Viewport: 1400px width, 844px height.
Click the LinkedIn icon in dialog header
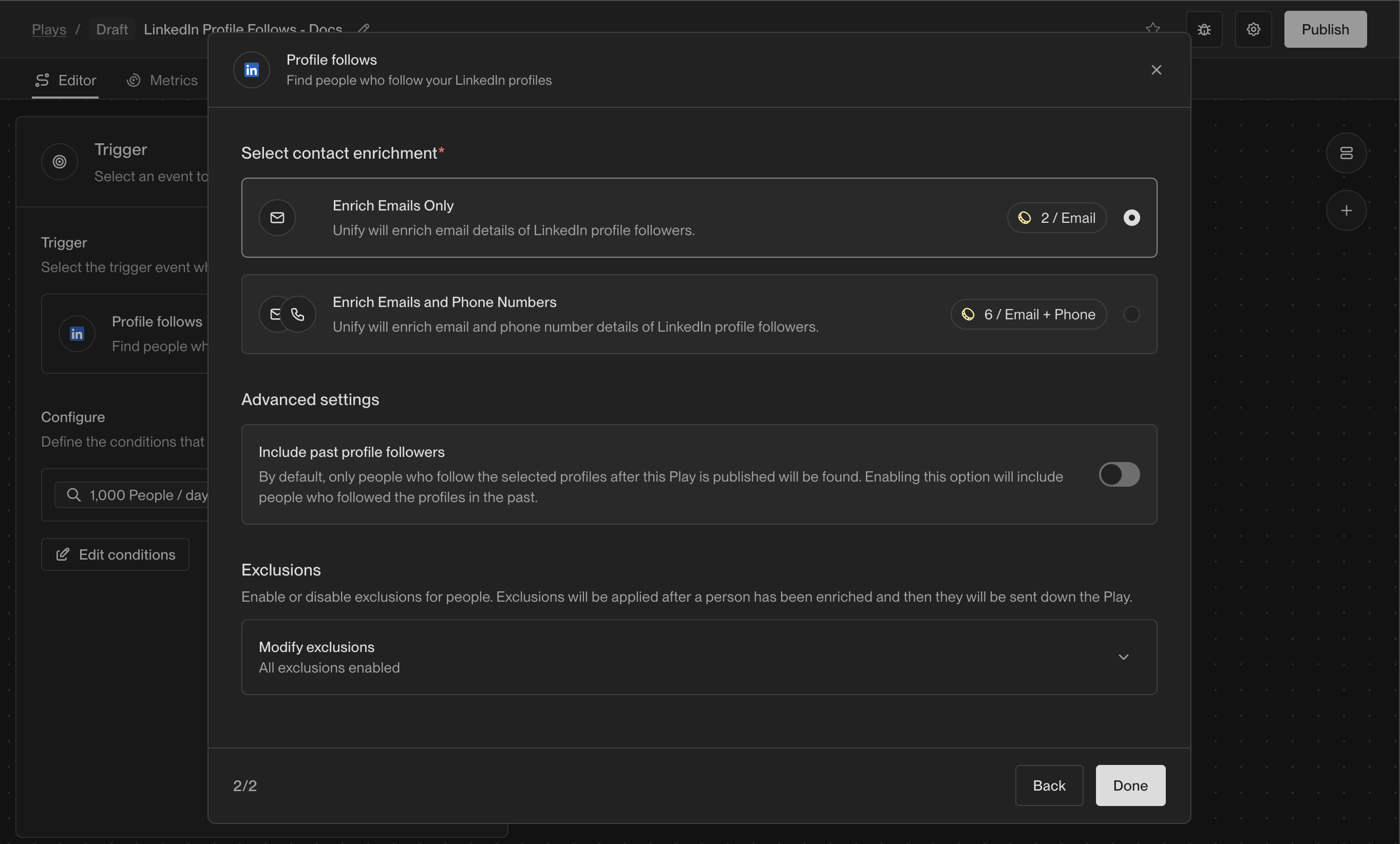251,70
